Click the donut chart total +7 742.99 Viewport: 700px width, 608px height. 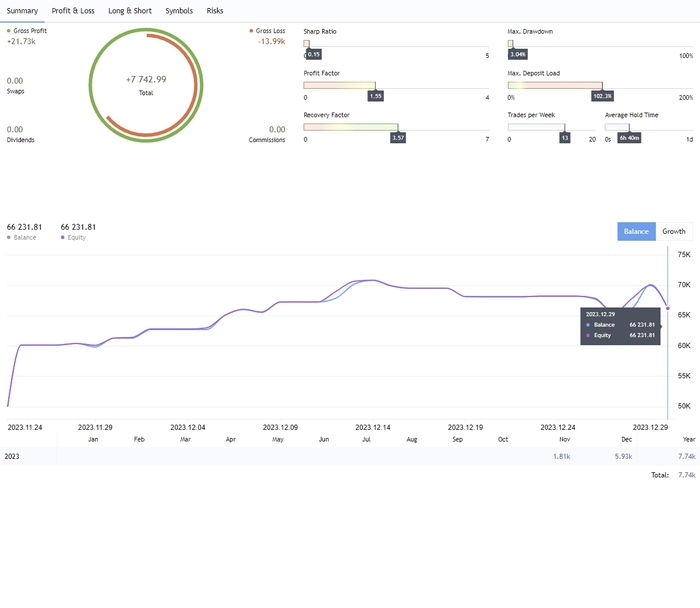point(146,79)
